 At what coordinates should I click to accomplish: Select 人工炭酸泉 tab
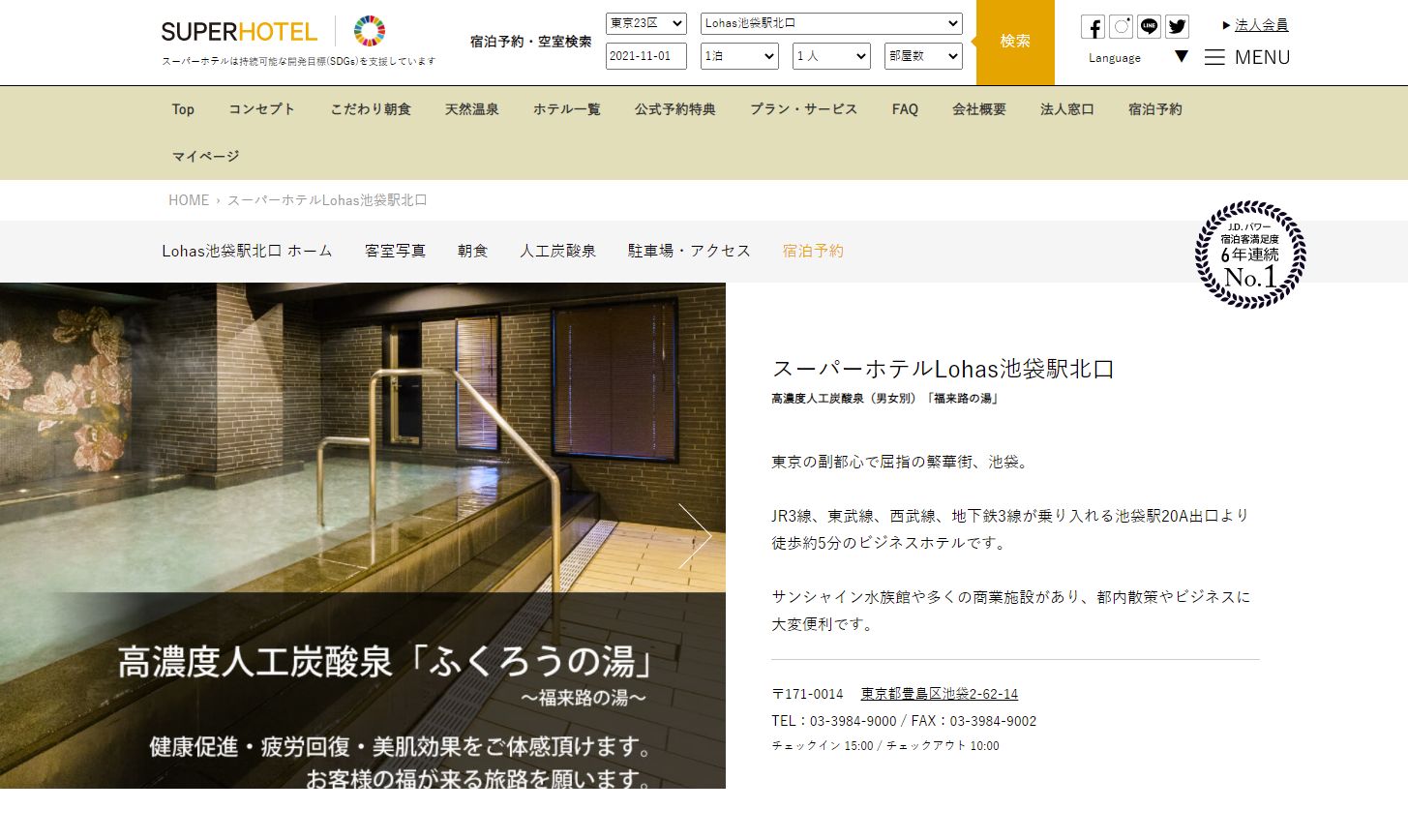(557, 251)
